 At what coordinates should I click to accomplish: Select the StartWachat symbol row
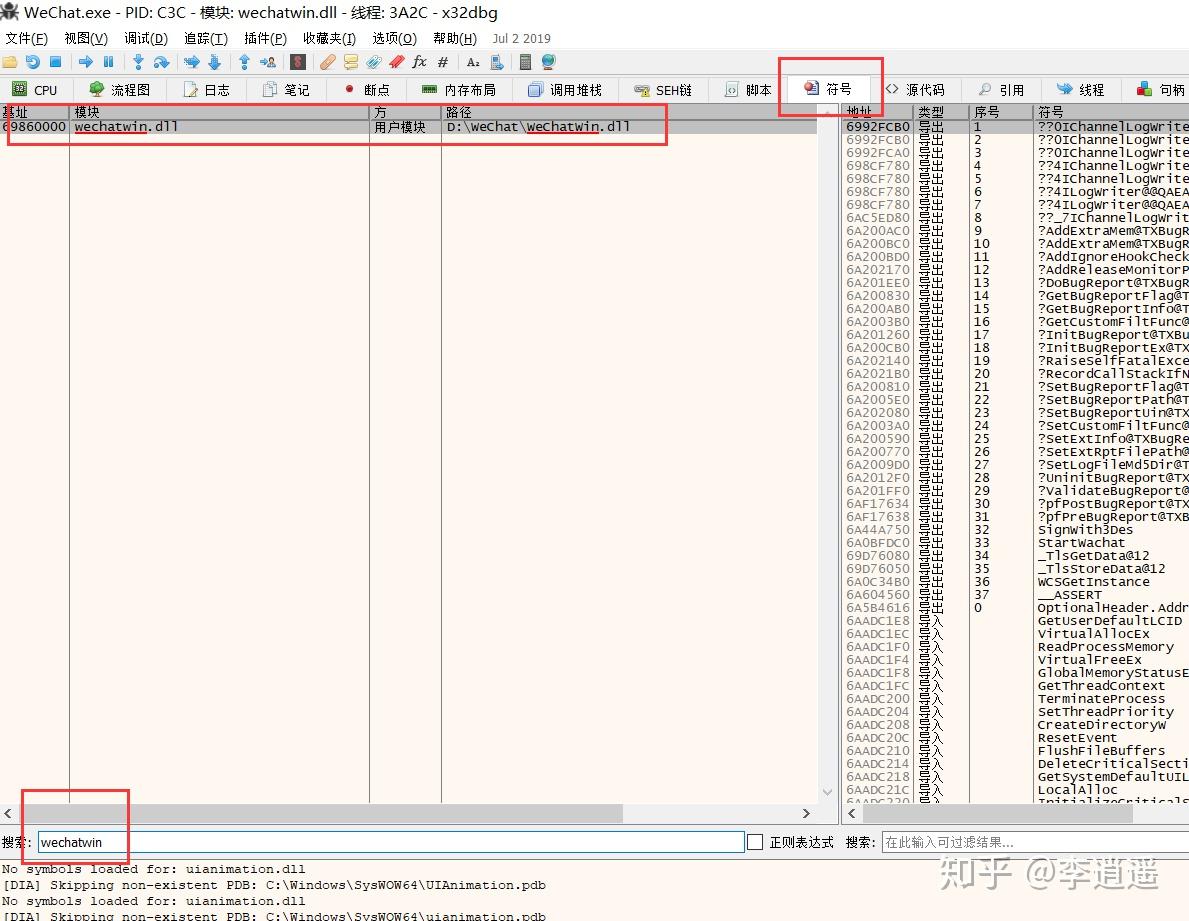1015,543
